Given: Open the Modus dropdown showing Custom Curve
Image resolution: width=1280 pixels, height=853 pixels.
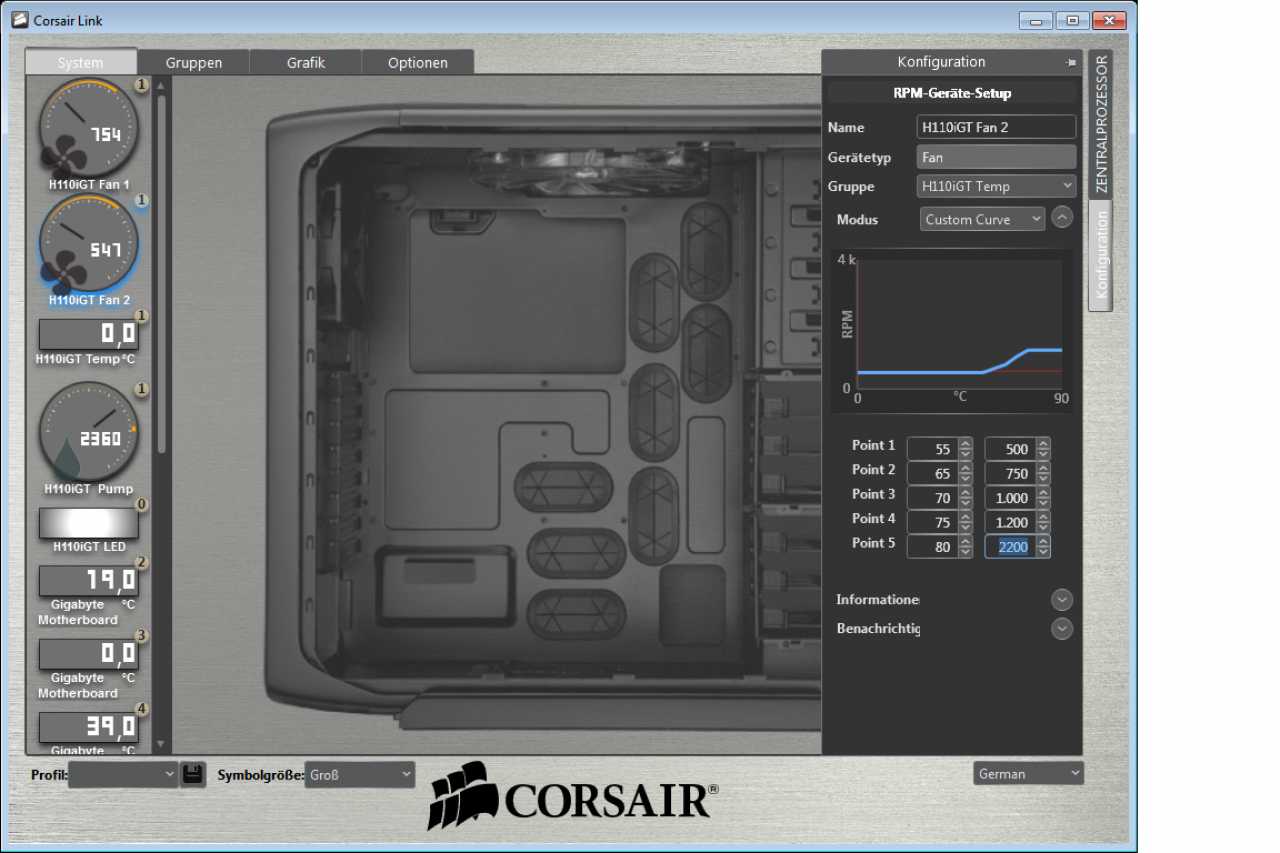Looking at the screenshot, I should coord(982,219).
